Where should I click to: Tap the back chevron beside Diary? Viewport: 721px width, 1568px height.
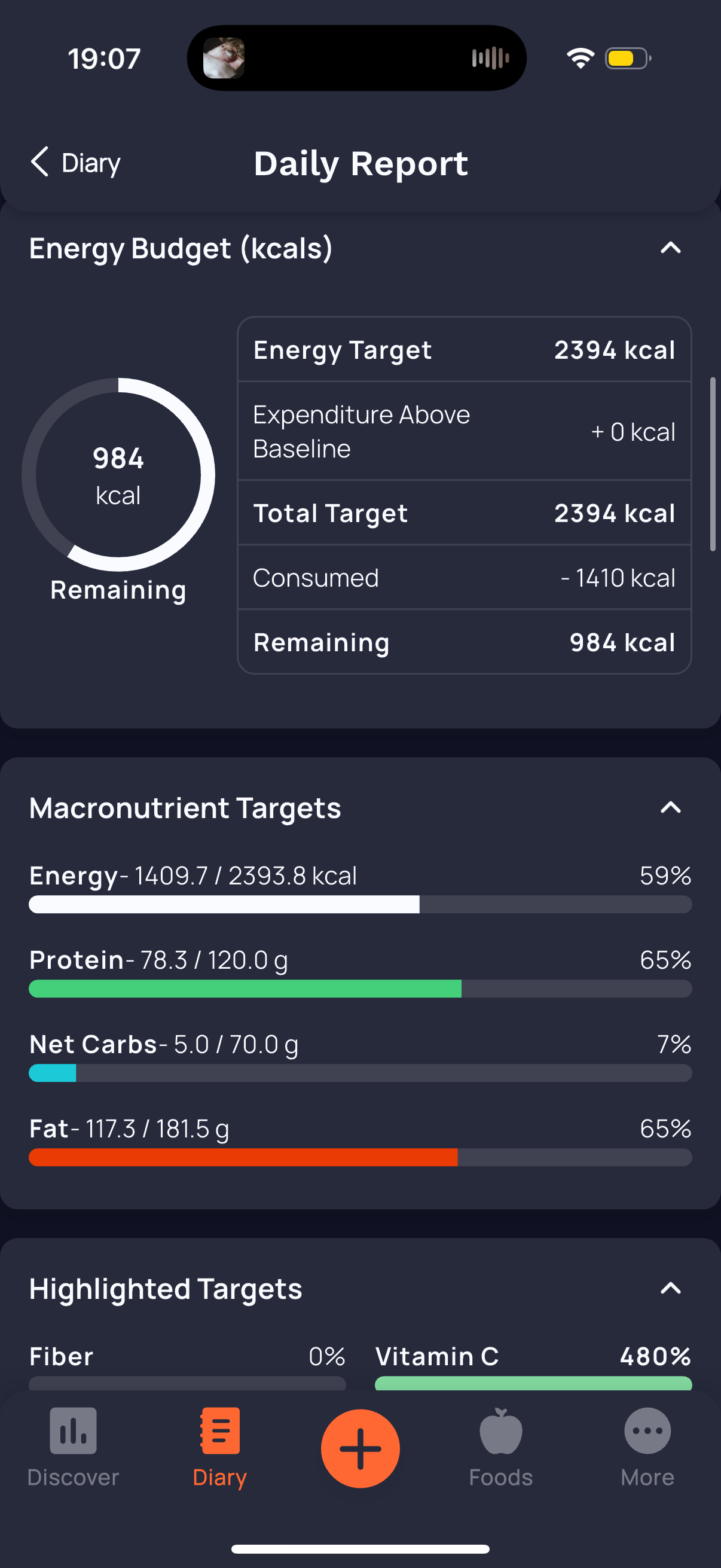[x=39, y=162]
